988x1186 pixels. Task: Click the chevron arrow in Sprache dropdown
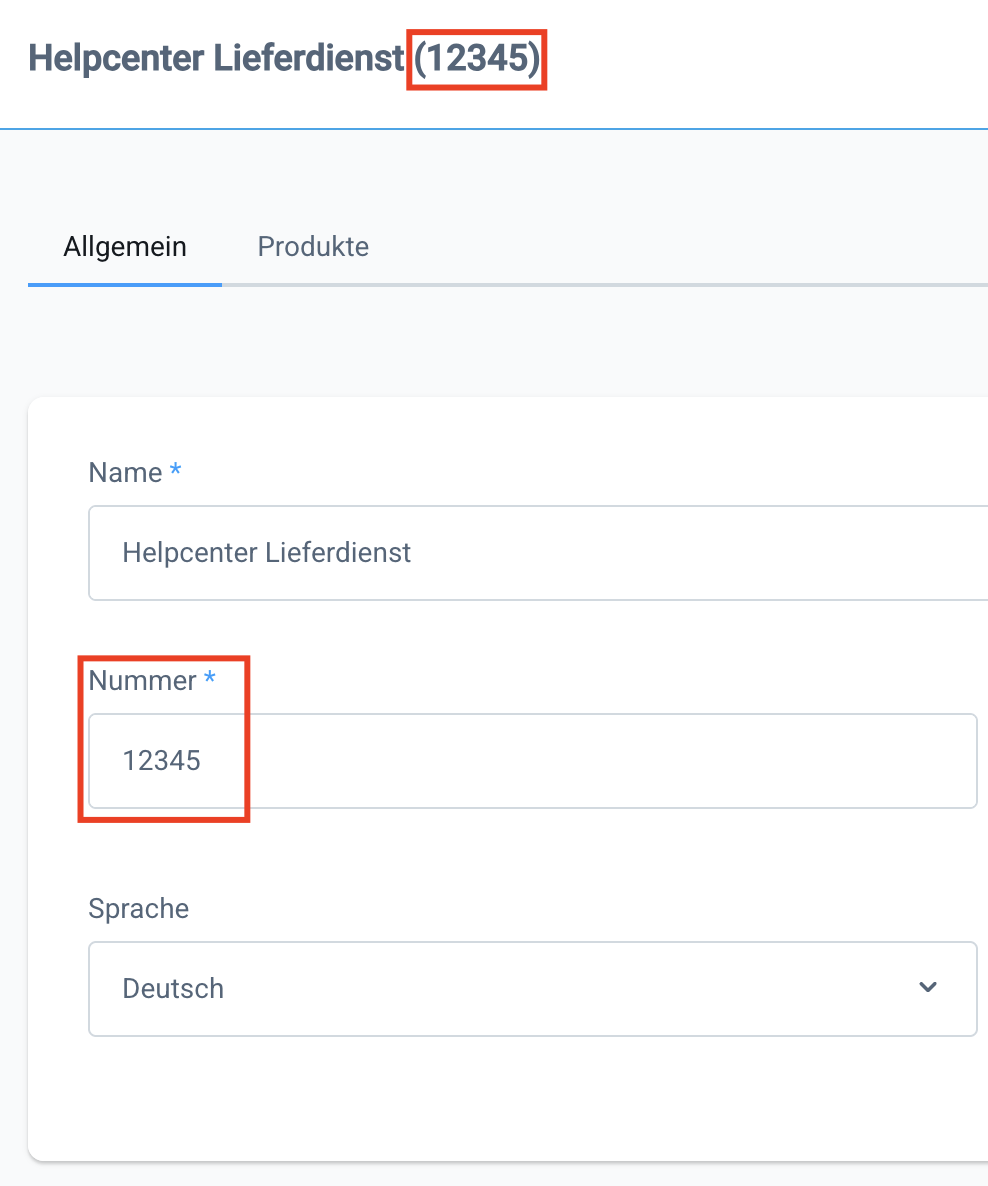(x=928, y=988)
